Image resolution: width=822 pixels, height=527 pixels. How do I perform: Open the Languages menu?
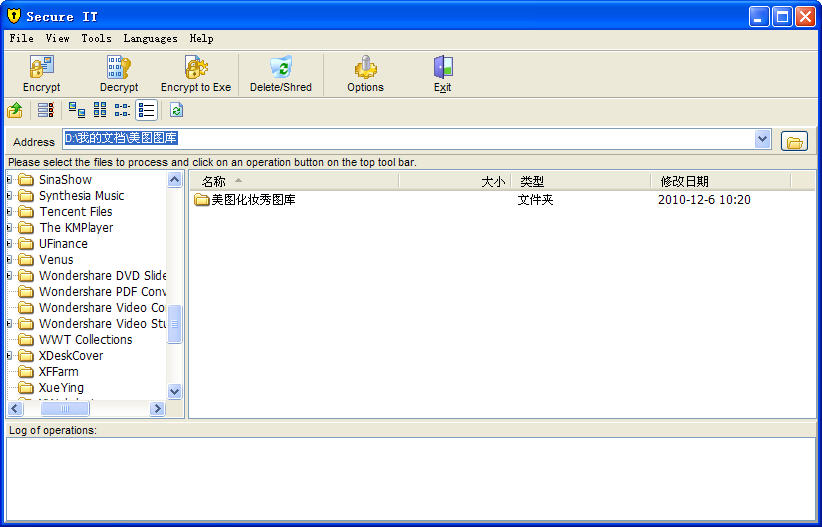click(x=150, y=38)
